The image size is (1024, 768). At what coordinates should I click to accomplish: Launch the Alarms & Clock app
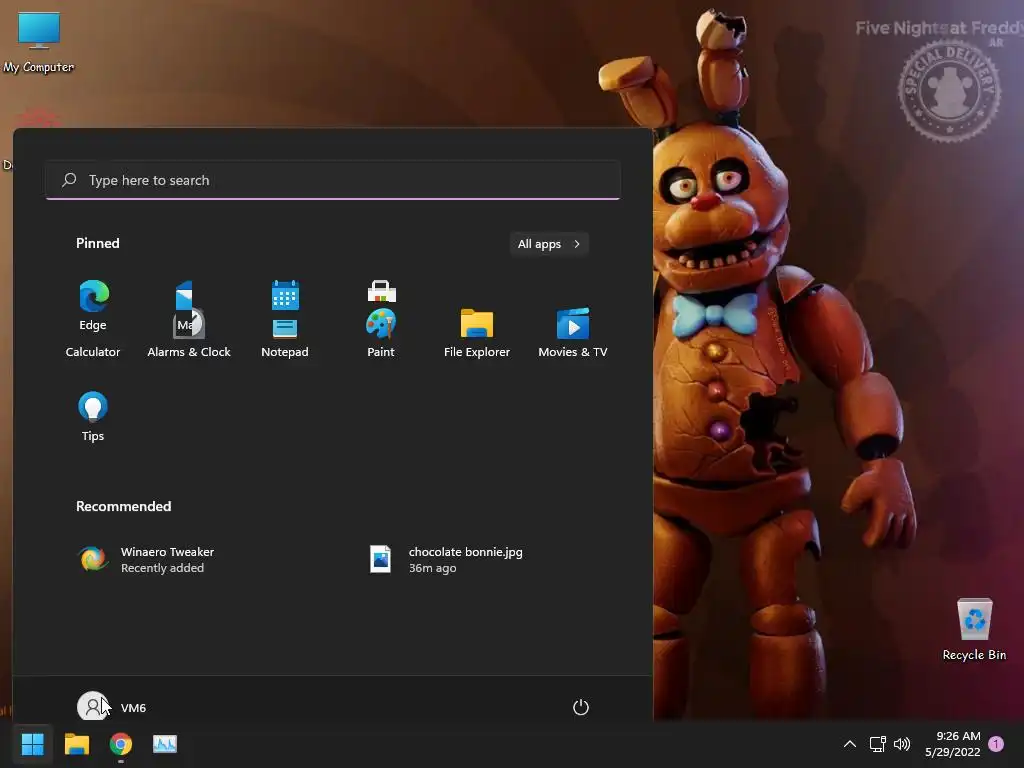(189, 333)
